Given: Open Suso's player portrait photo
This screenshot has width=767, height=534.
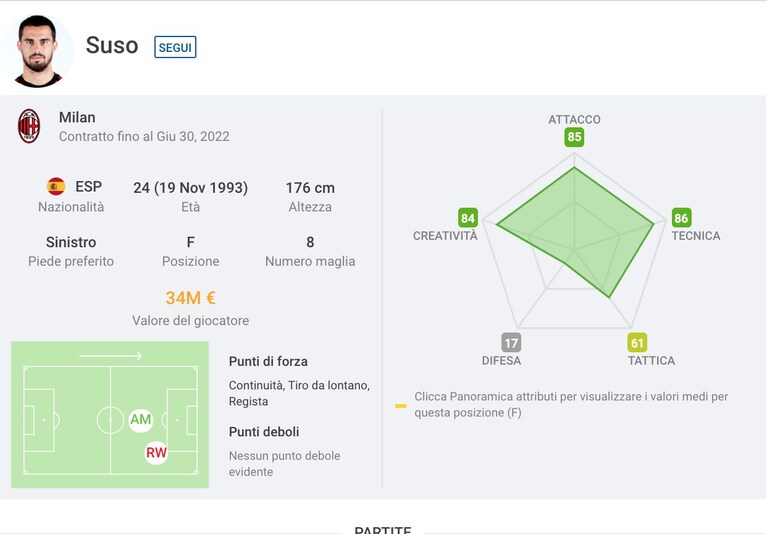Looking at the screenshot, I should click(x=38, y=51).
